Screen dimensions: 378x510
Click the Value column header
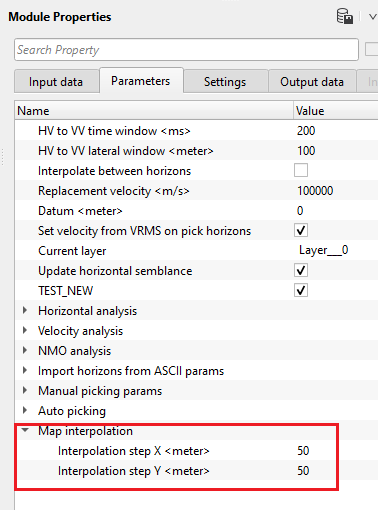pyautogui.click(x=336, y=111)
